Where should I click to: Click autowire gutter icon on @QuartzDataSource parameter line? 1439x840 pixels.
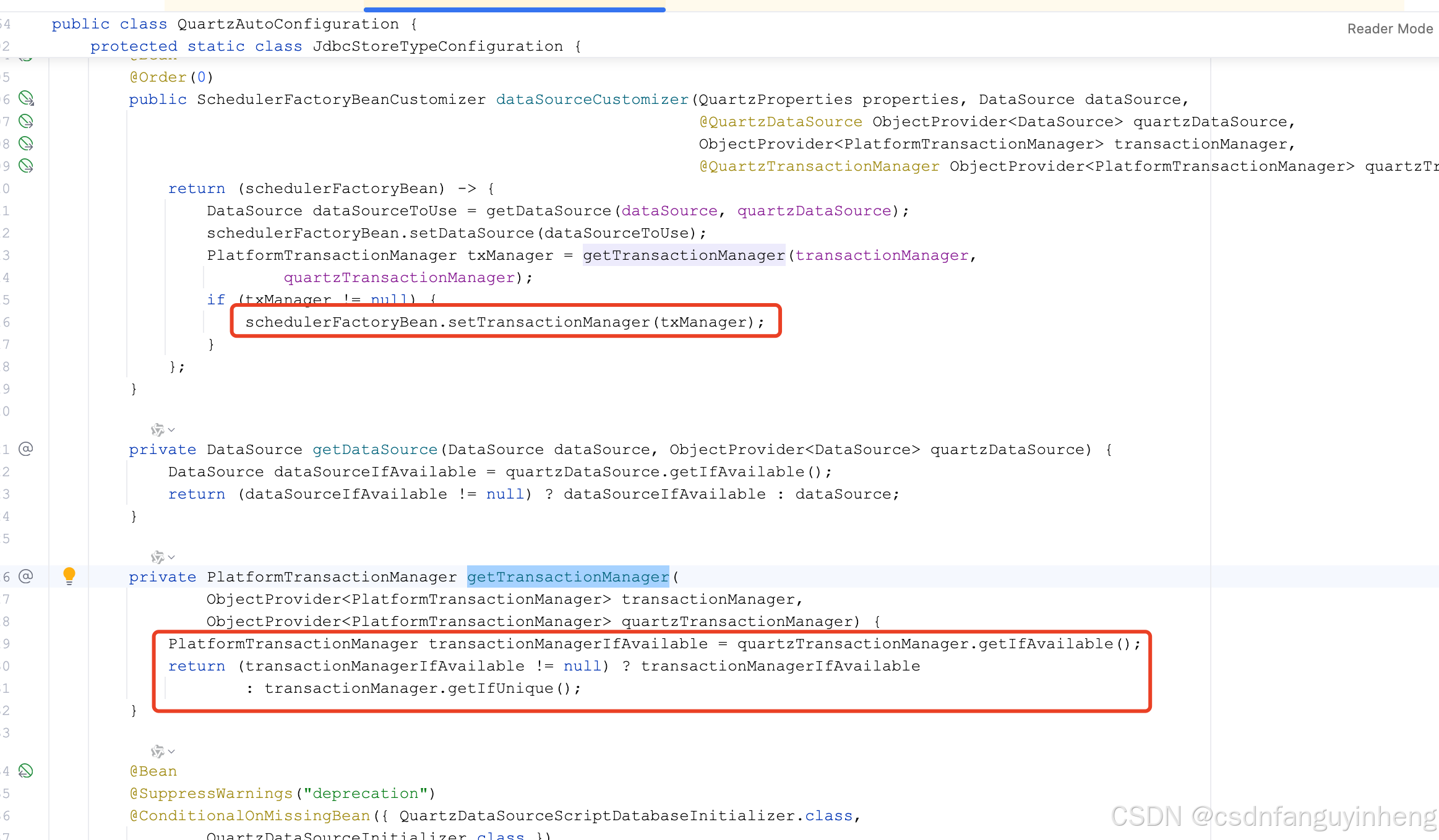(26, 121)
